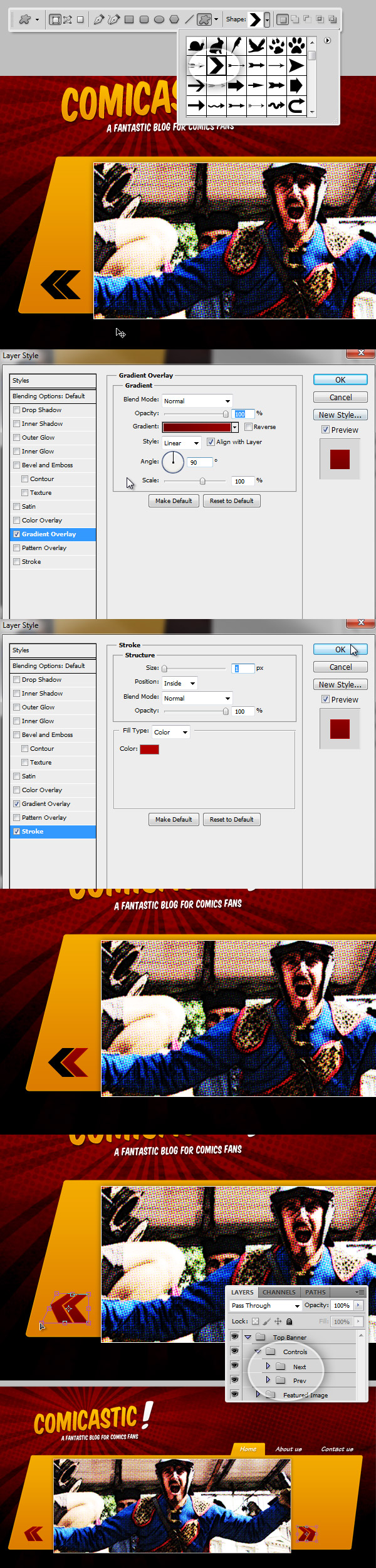Click the Contact us nav link
The height and width of the screenshot is (1568, 376).
point(337,1449)
